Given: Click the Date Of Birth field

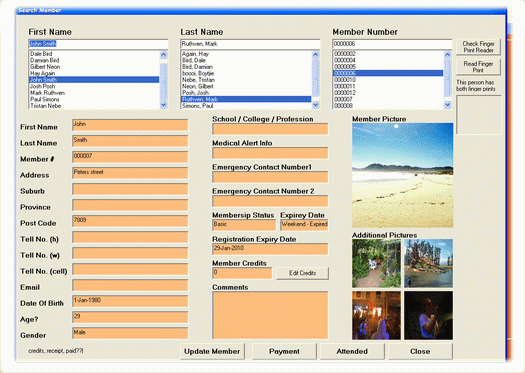Looking at the screenshot, I should click(130, 301).
